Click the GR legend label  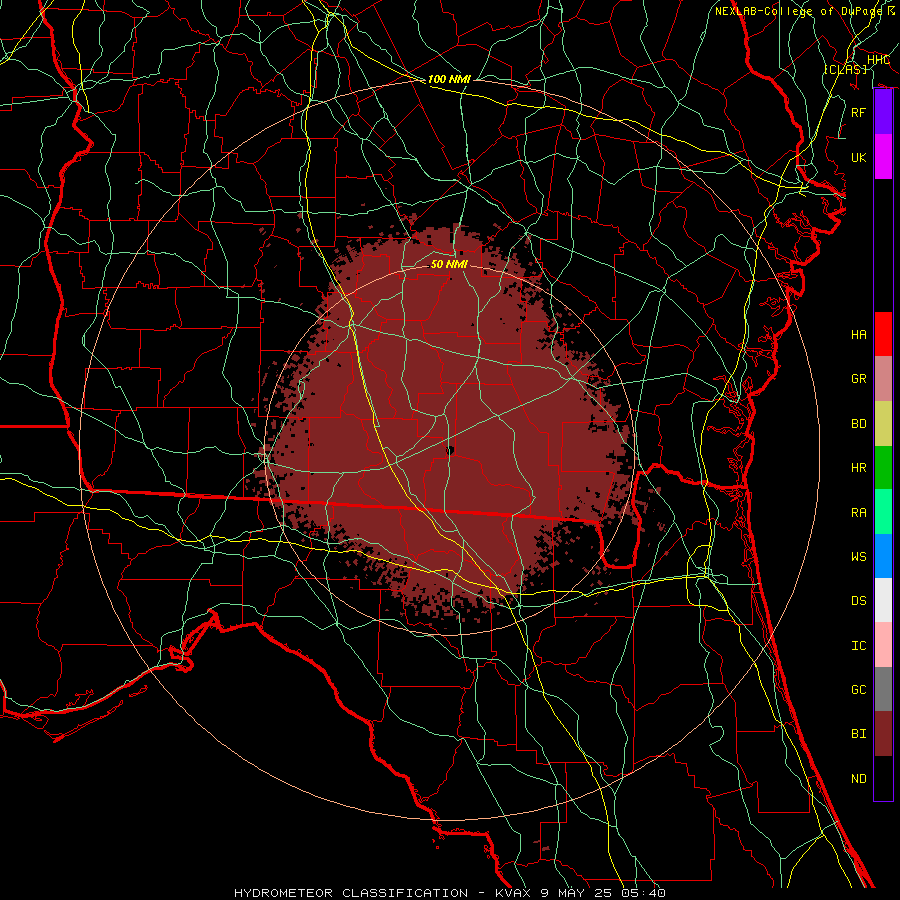[859, 379]
